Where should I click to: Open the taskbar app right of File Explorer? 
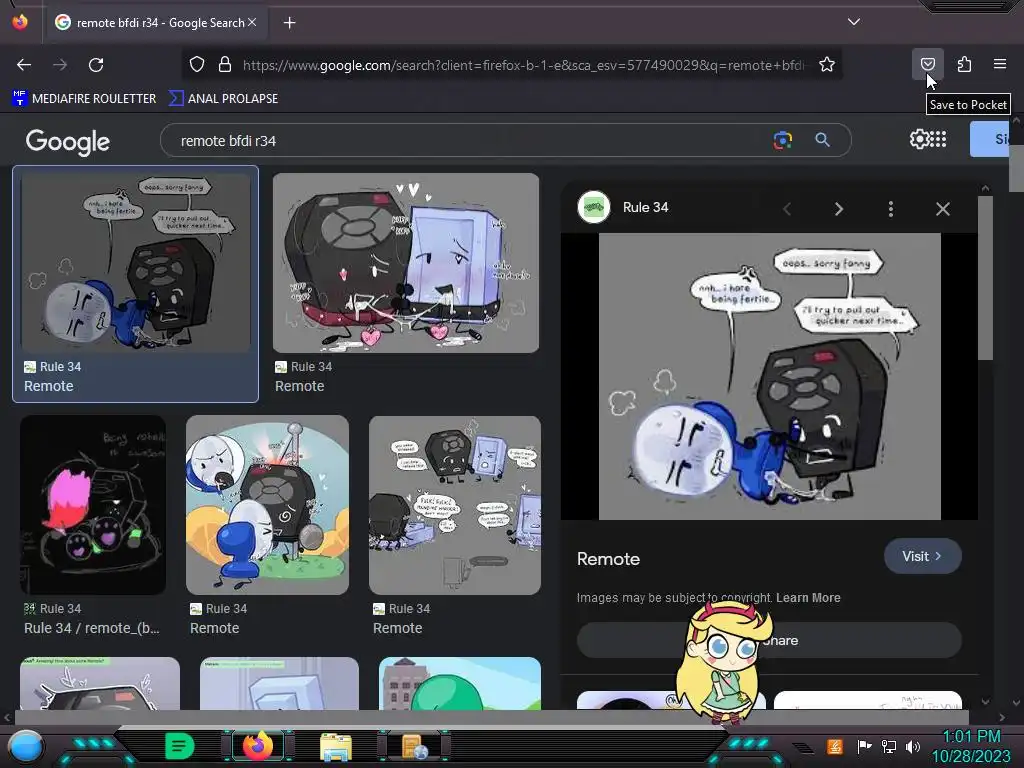tap(413, 746)
